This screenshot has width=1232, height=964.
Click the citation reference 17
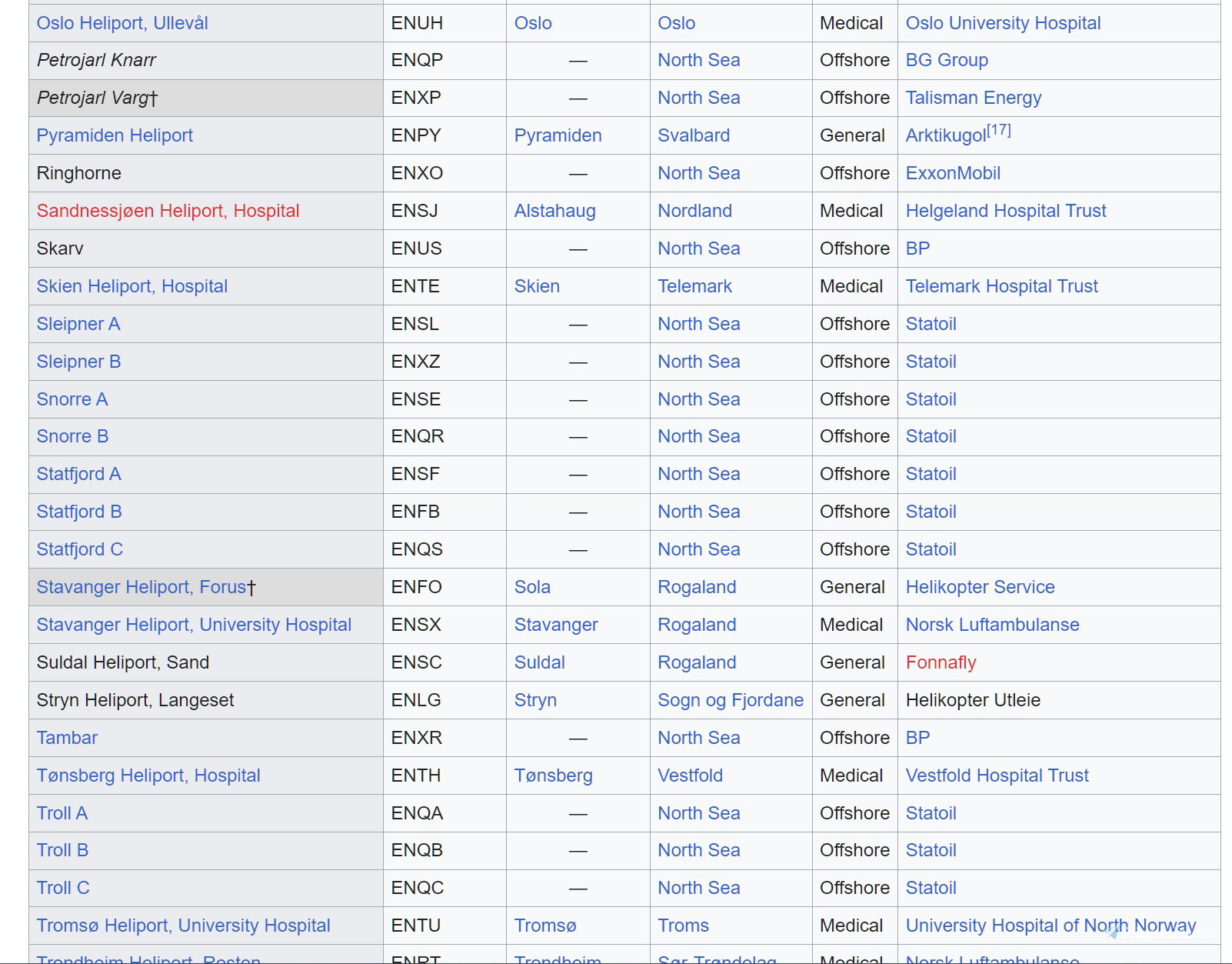(999, 130)
